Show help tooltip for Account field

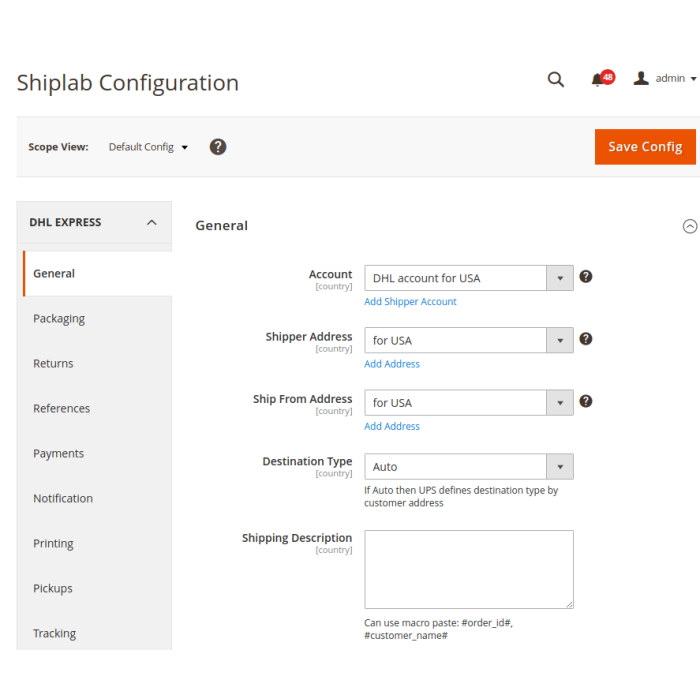pyautogui.click(x=586, y=277)
